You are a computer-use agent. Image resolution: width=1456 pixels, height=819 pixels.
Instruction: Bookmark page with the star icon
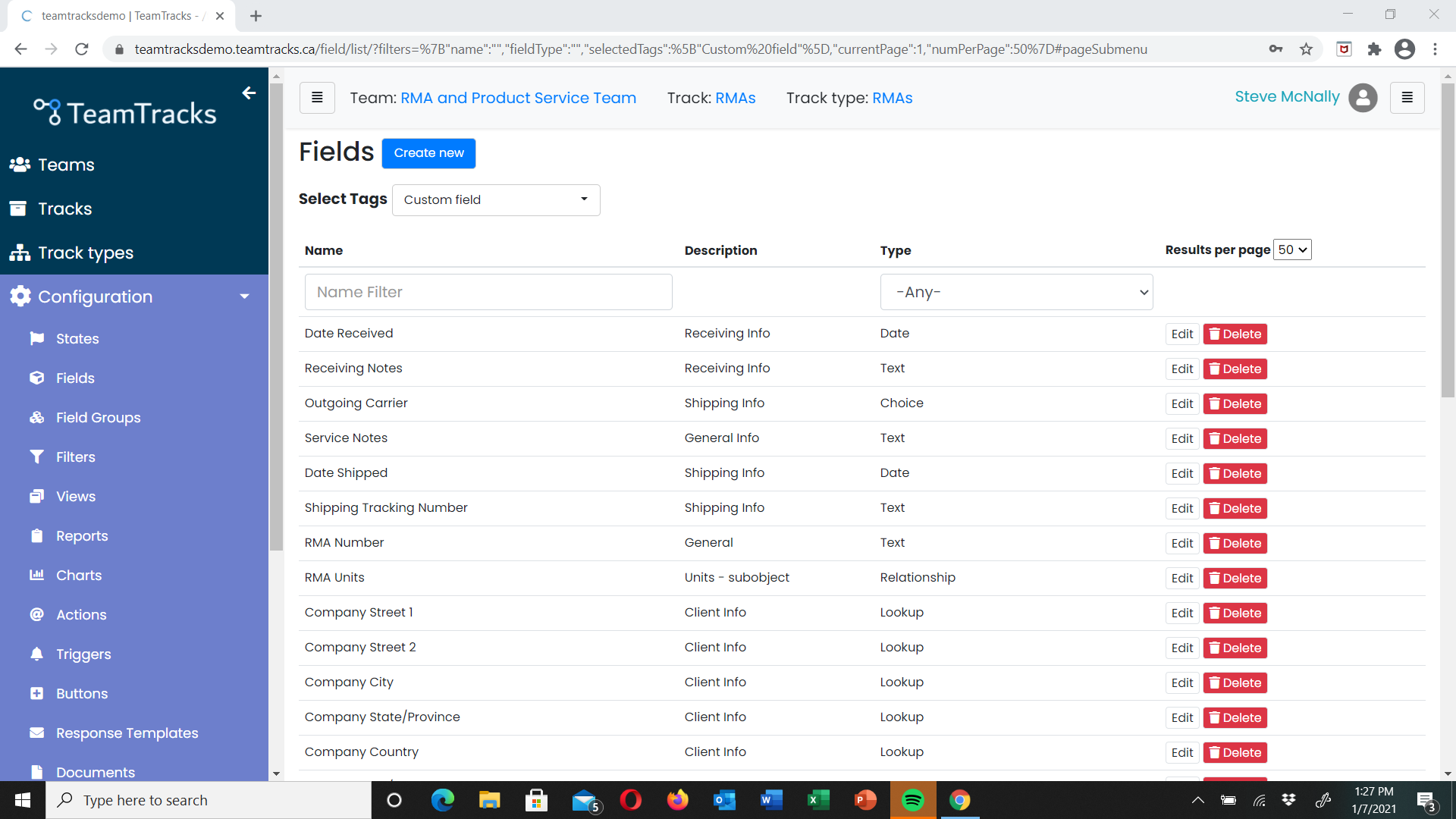(x=1306, y=49)
